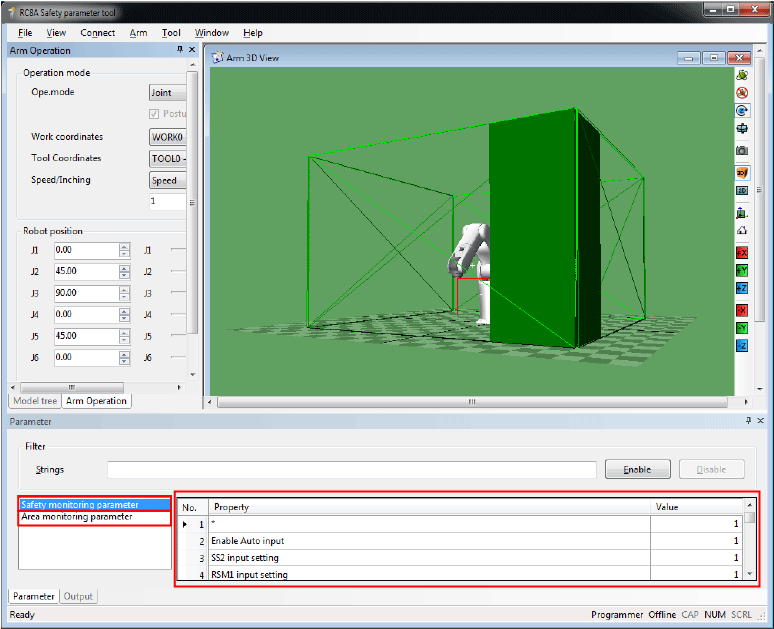The image size is (774, 629).
Task: Toggle the Posture checkbox
Action: pyautogui.click(x=154, y=114)
